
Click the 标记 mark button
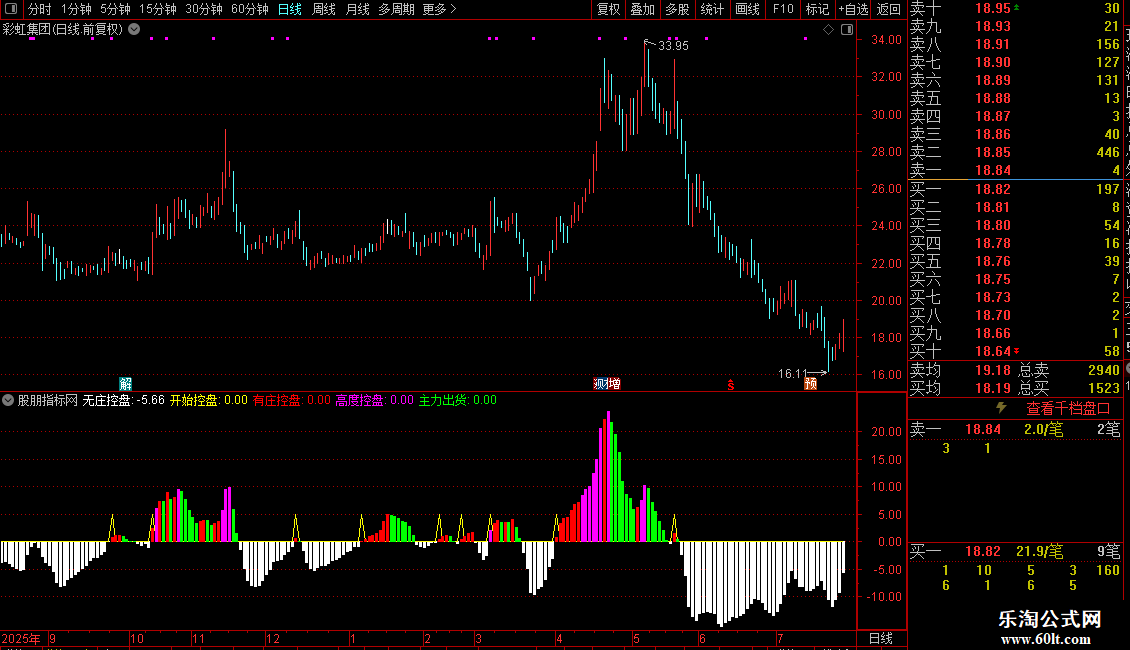click(x=817, y=9)
